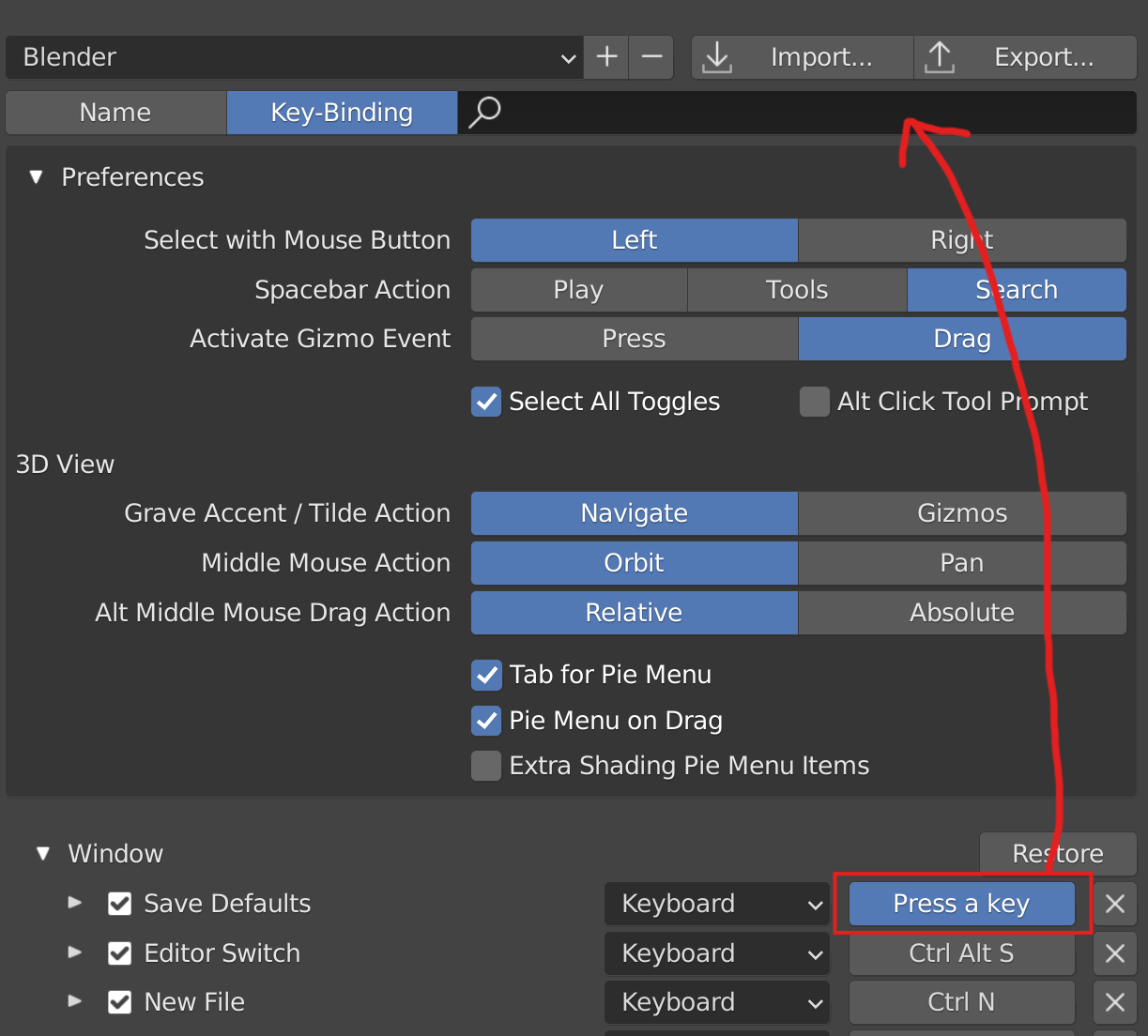Screen dimensions: 1148x1036
Task: Set Select with Mouse Button to Left
Action: (x=635, y=240)
